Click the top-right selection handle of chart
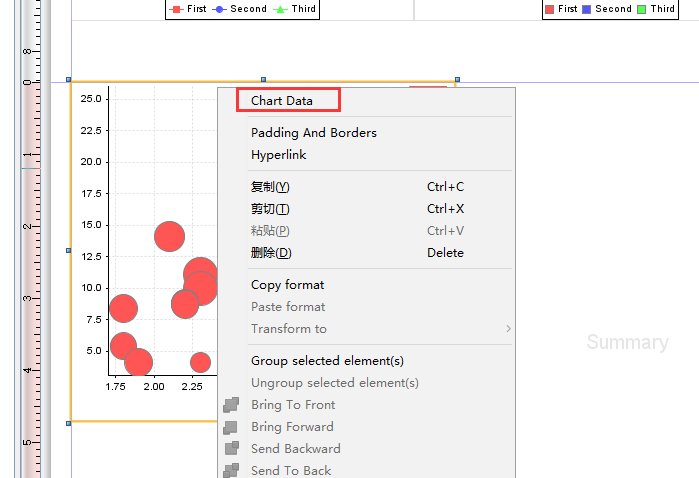 pyautogui.click(x=457, y=79)
